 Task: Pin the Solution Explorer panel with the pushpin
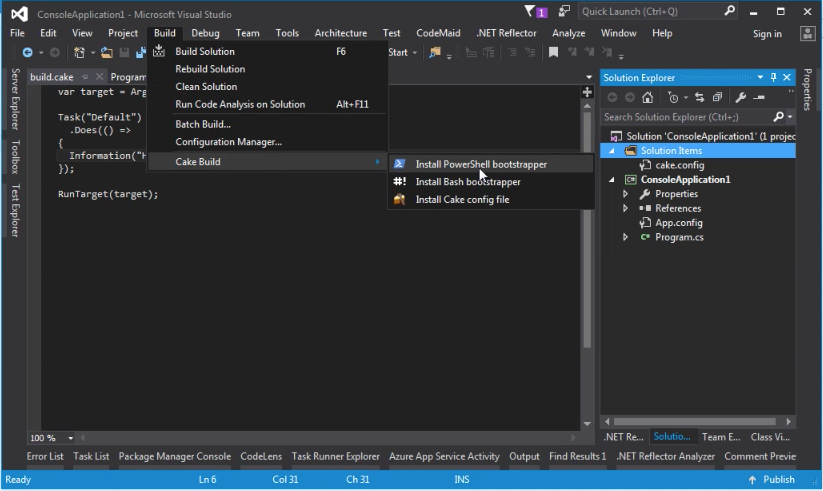click(773, 77)
